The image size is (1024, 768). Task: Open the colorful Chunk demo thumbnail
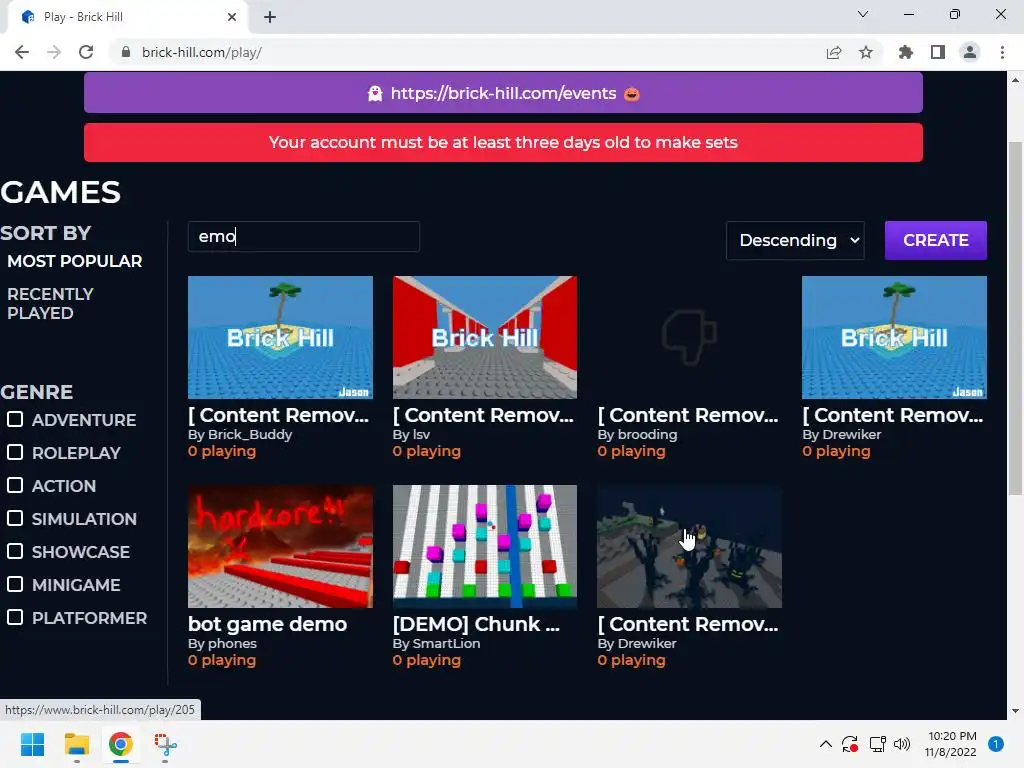(485, 546)
